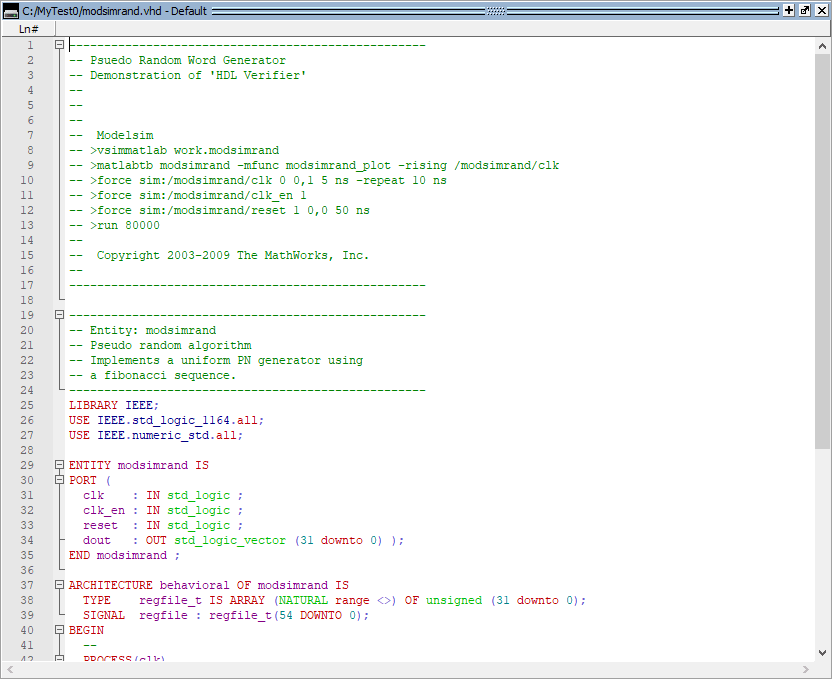Click the vertical scrollbar down arrow

click(822, 652)
